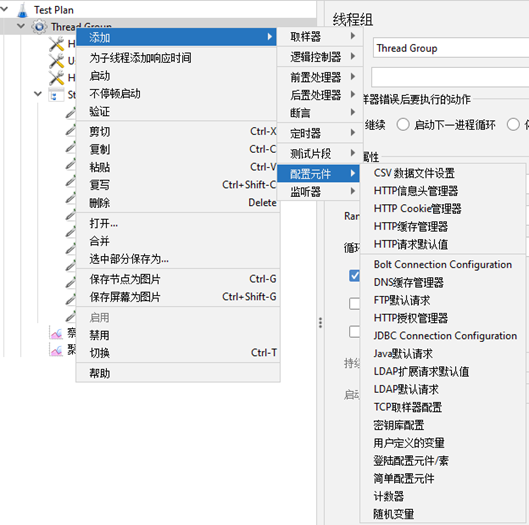The width and height of the screenshot is (529, 525).
Task: Add LDAP默认请求
Action: point(443,390)
